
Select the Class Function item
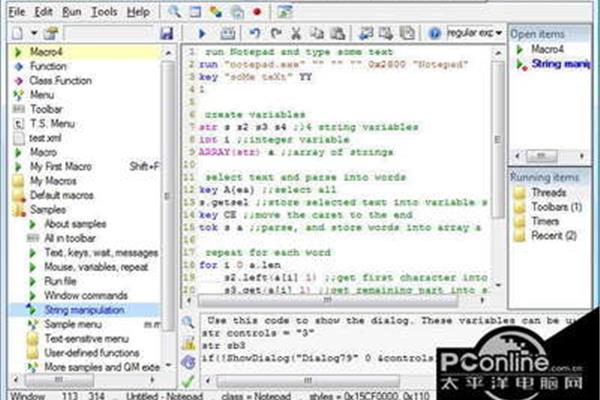click(60, 80)
